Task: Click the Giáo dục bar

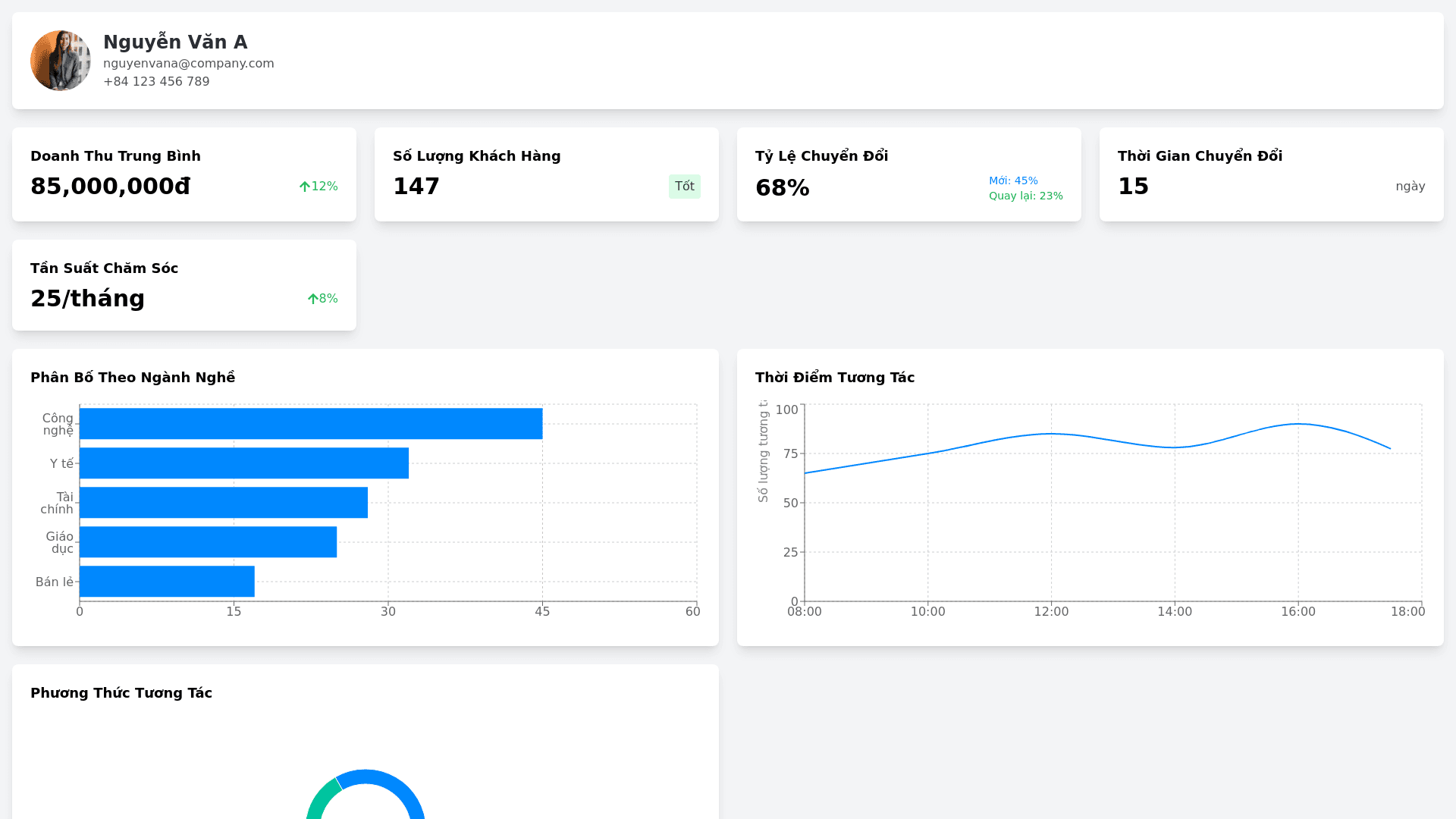Action: (208, 542)
